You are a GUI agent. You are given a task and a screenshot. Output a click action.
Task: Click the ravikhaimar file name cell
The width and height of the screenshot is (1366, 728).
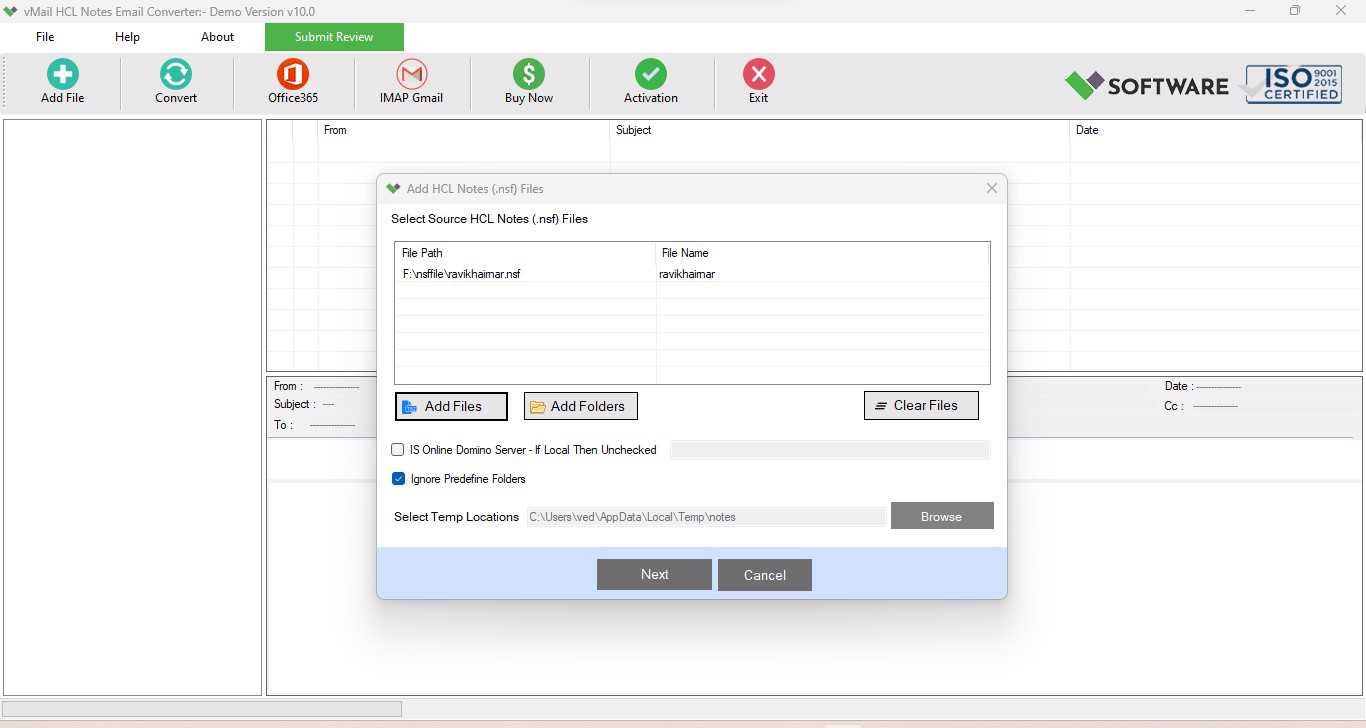point(686,274)
